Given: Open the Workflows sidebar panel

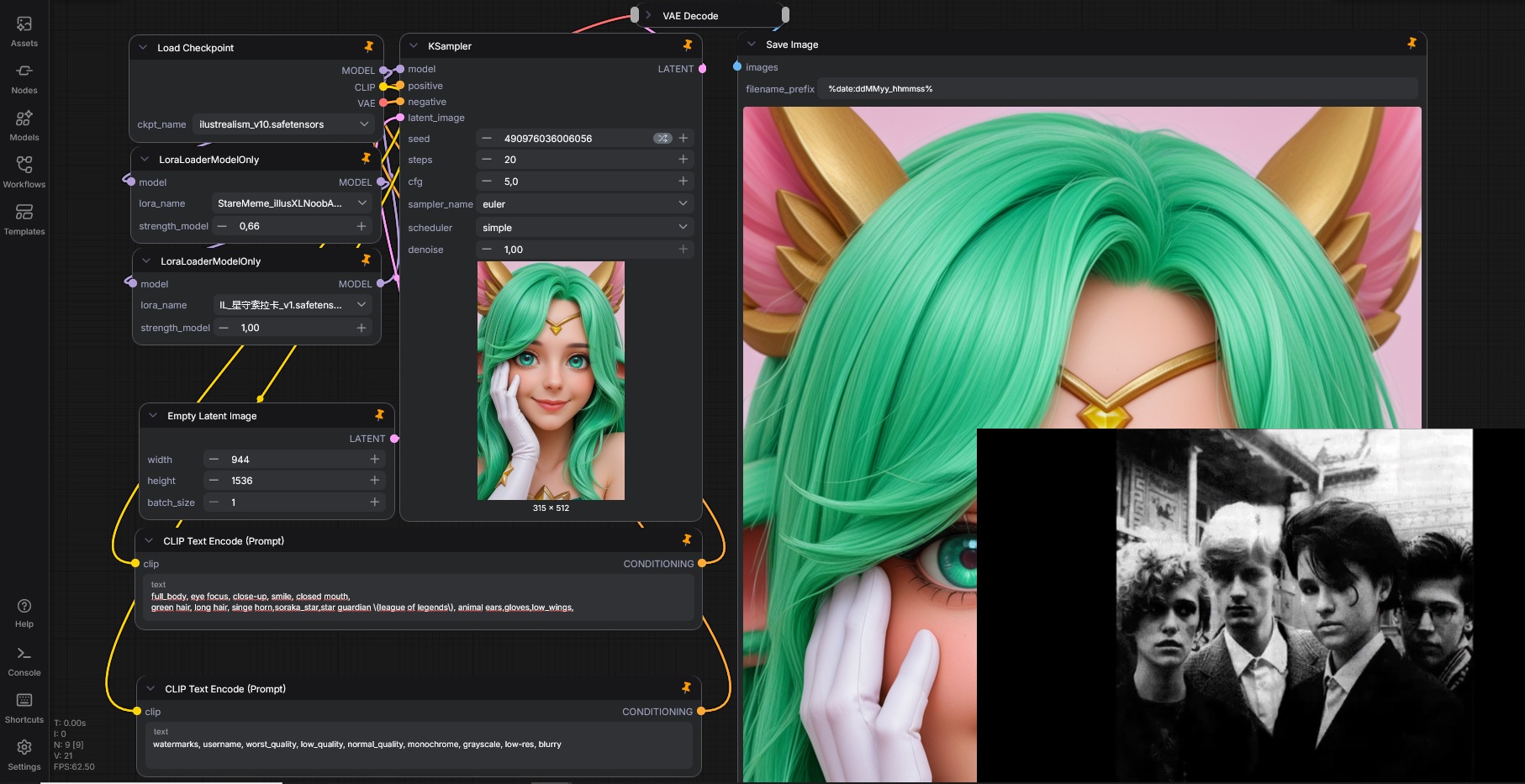Looking at the screenshot, I should tap(24, 172).
